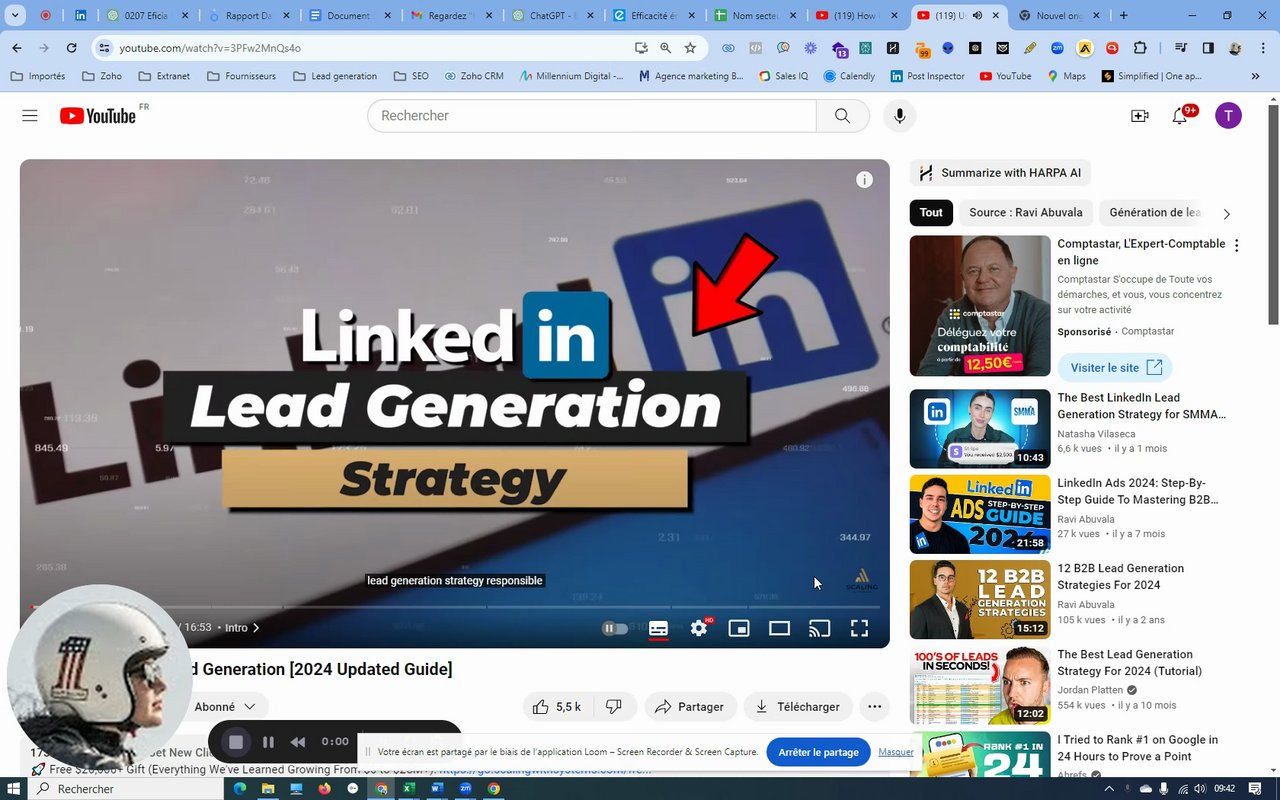Image resolution: width=1280 pixels, height=800 pixels.
Task: Click Summarize with HARPA AI
Action: click(1000, 173)
